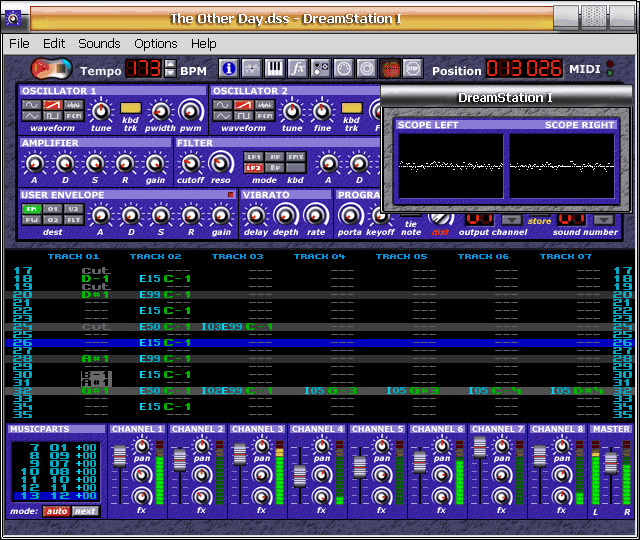
Task: Select sawtooth waveform for Oscillator 1
Action: [x=53, y=105]
